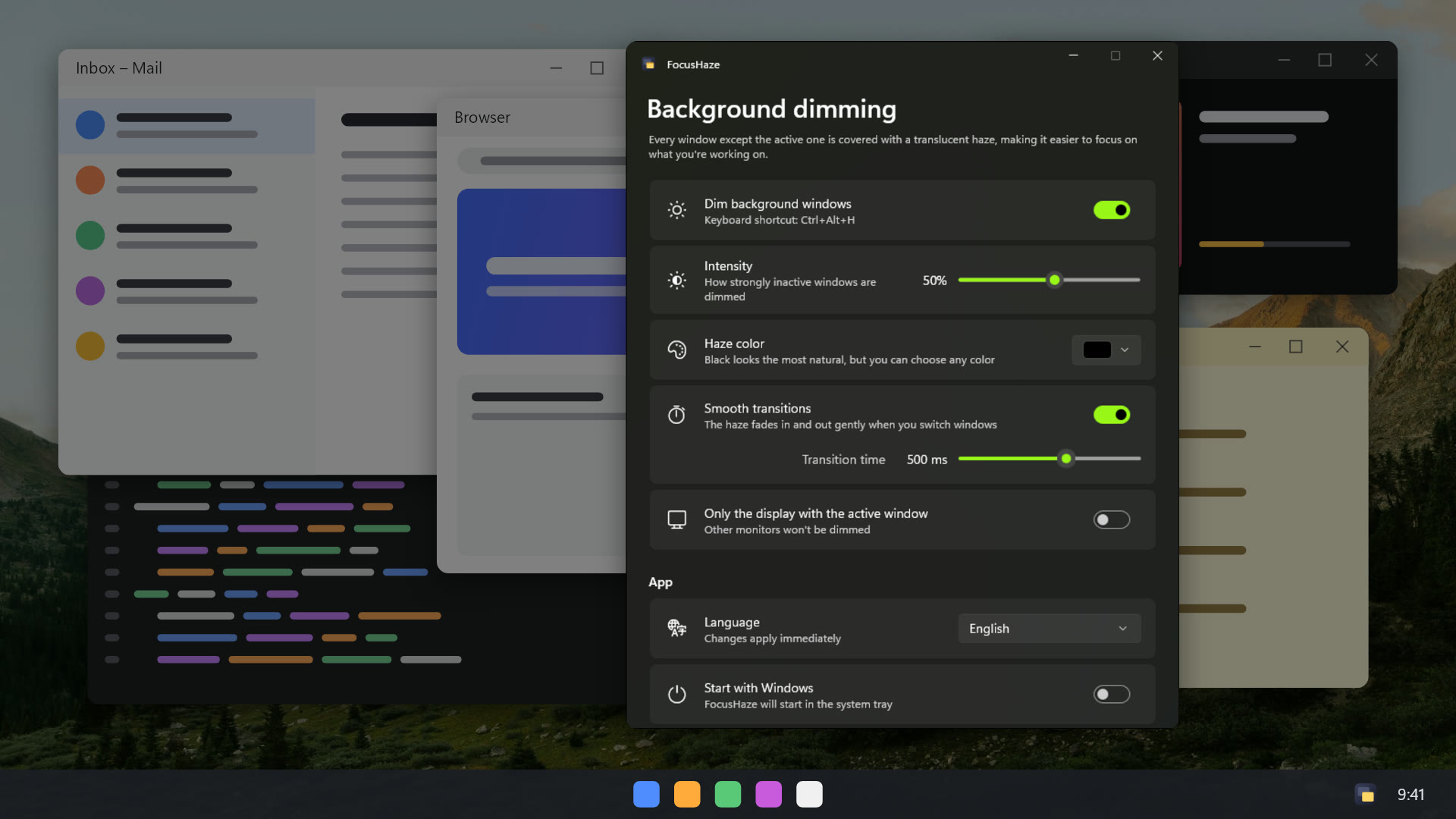1456x819 pixels.
Task: Disable the Smooth transitions switch
Action: click(x=1112, y=415)
